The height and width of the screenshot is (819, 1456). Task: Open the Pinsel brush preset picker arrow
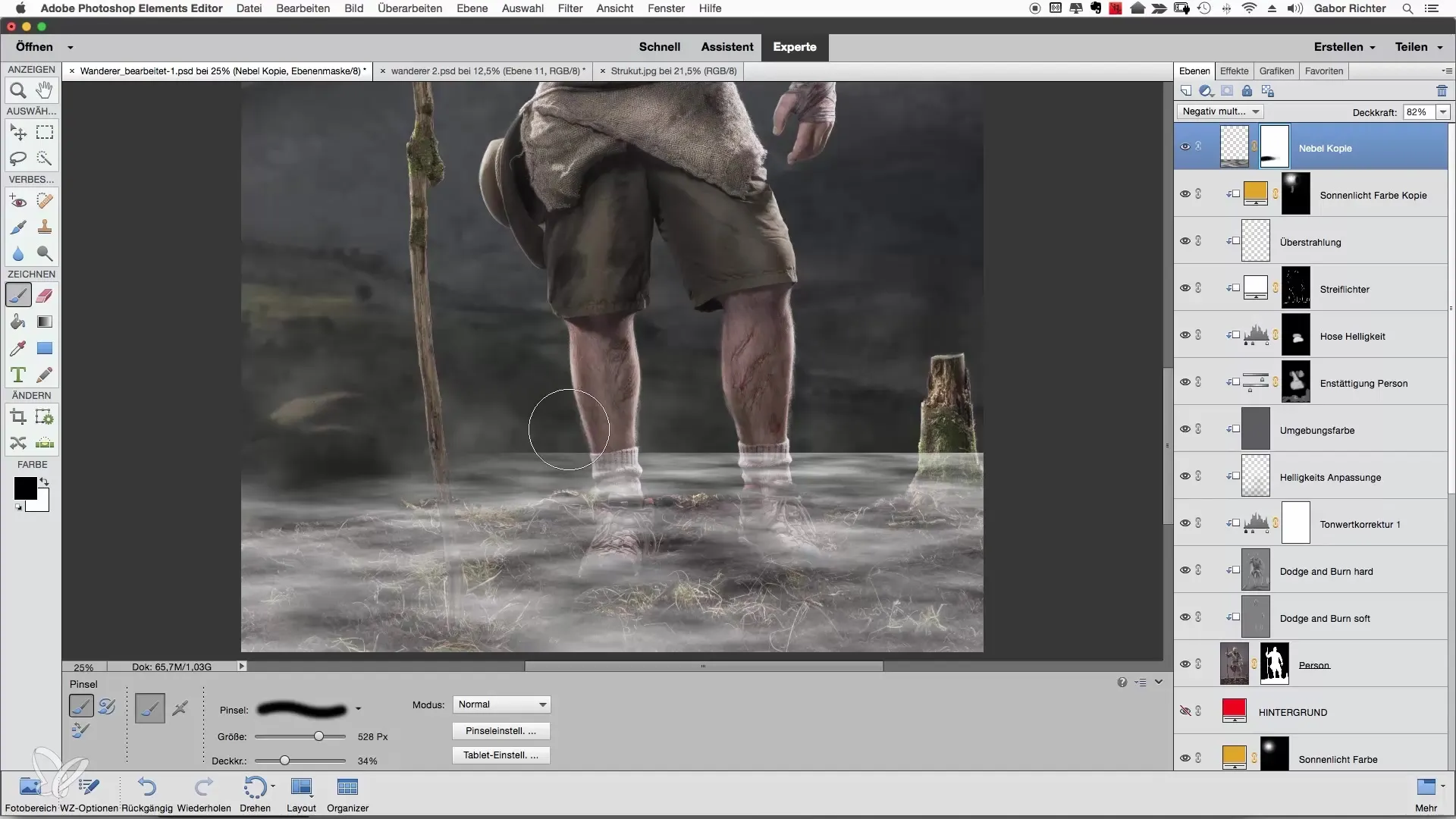(x=358, y=710)
